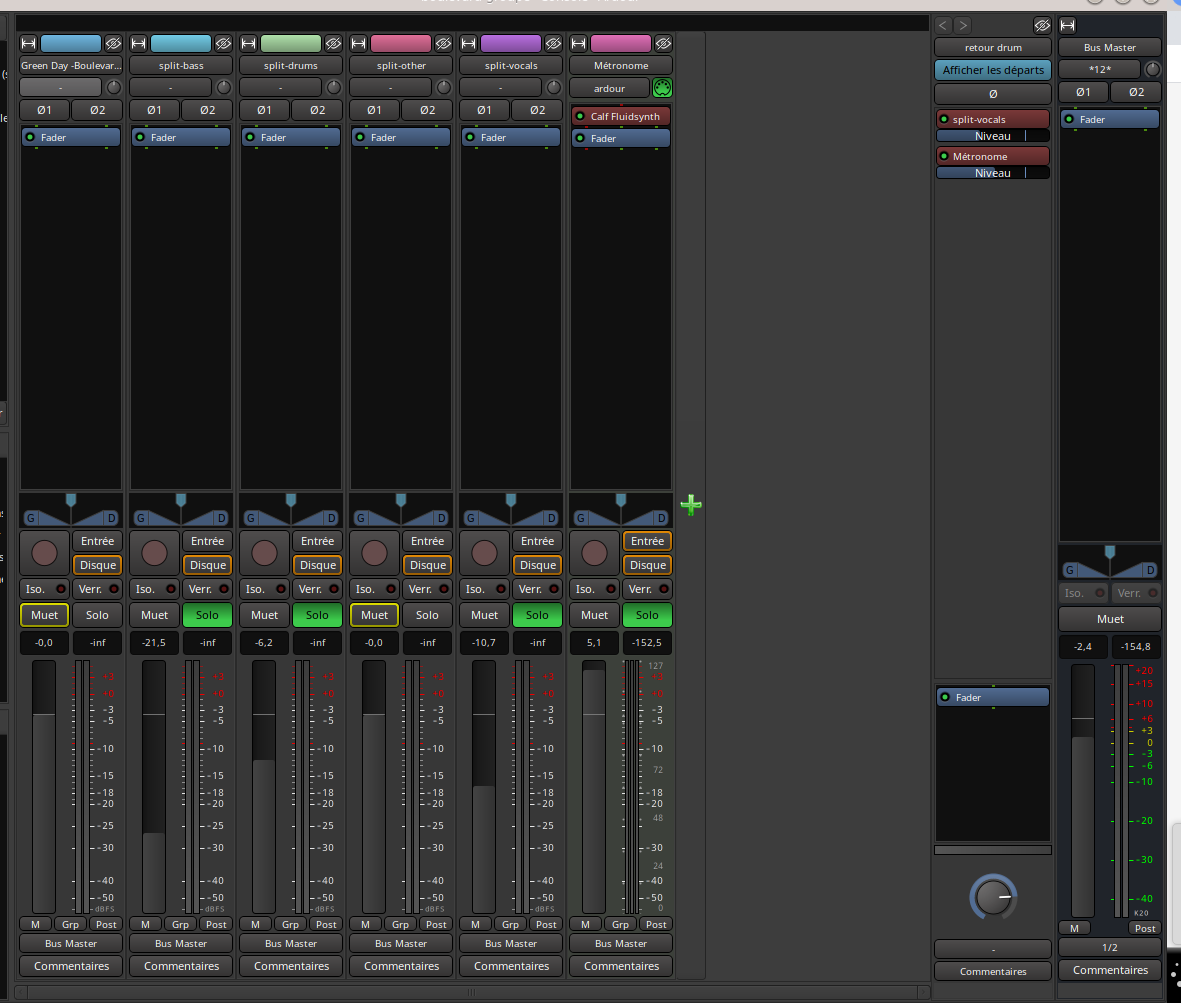Arm recording on split-vocals strip
This screenshot has height=1003, width=1181.
(484, 553)
